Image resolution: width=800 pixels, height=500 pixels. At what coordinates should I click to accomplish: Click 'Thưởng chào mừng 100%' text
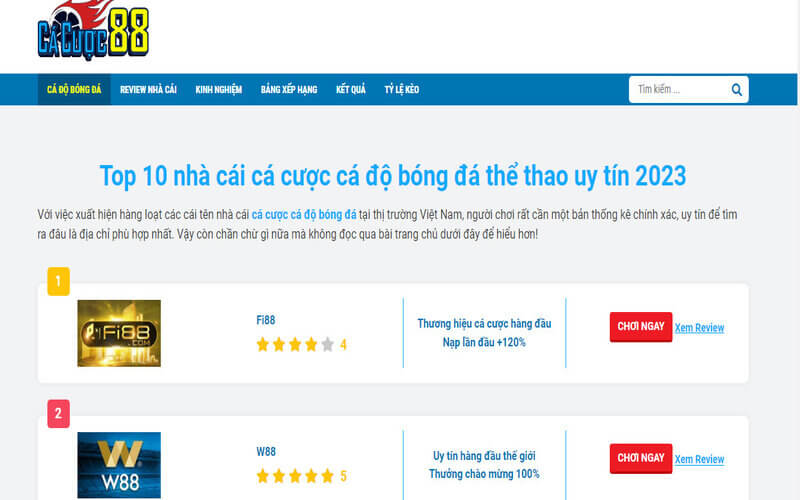[x=484, y=474]
